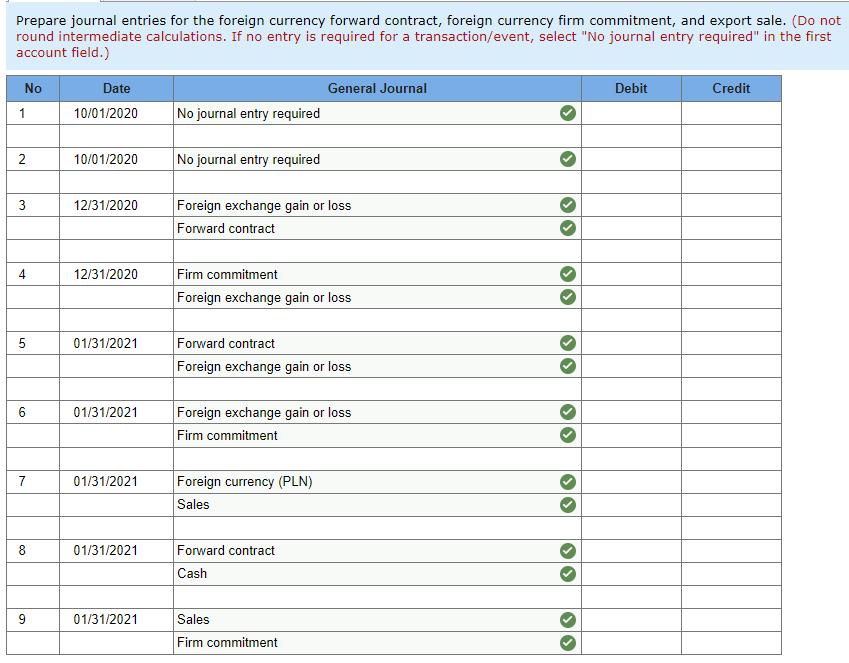Click Credit cell for entry 6 Firm commitment

(731, 435)
